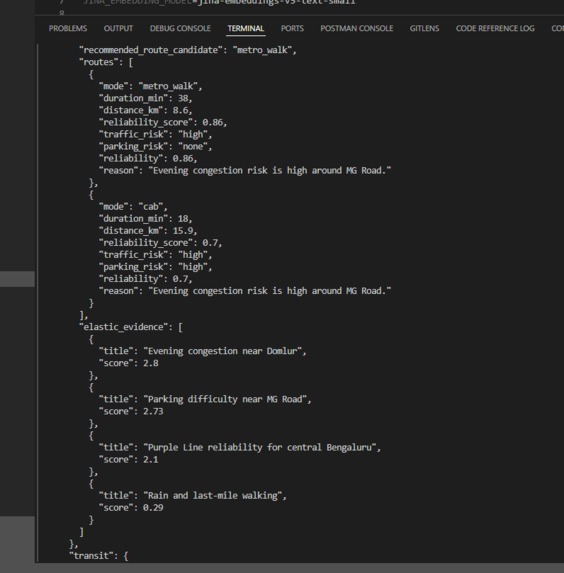Click the "mode": "cab" line
This screenshot has width=564, height=573.
(133, 207)
